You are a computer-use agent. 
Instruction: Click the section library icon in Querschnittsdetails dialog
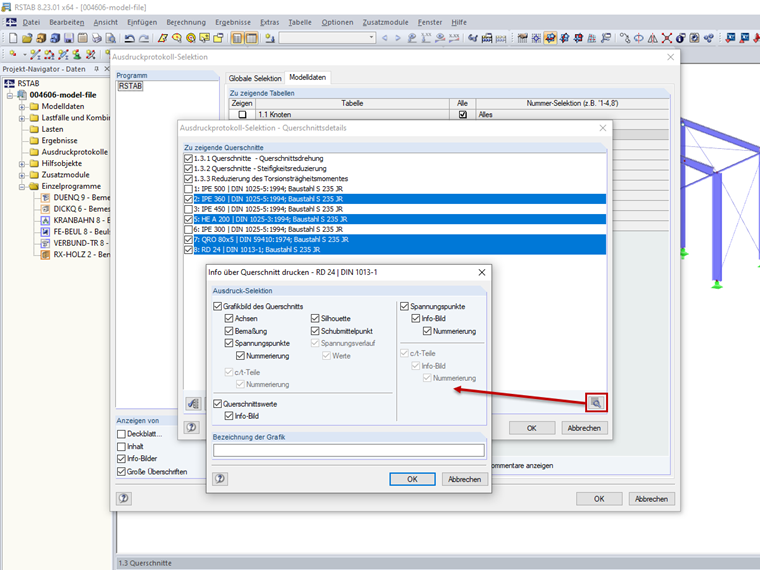(x=193, y=403)
